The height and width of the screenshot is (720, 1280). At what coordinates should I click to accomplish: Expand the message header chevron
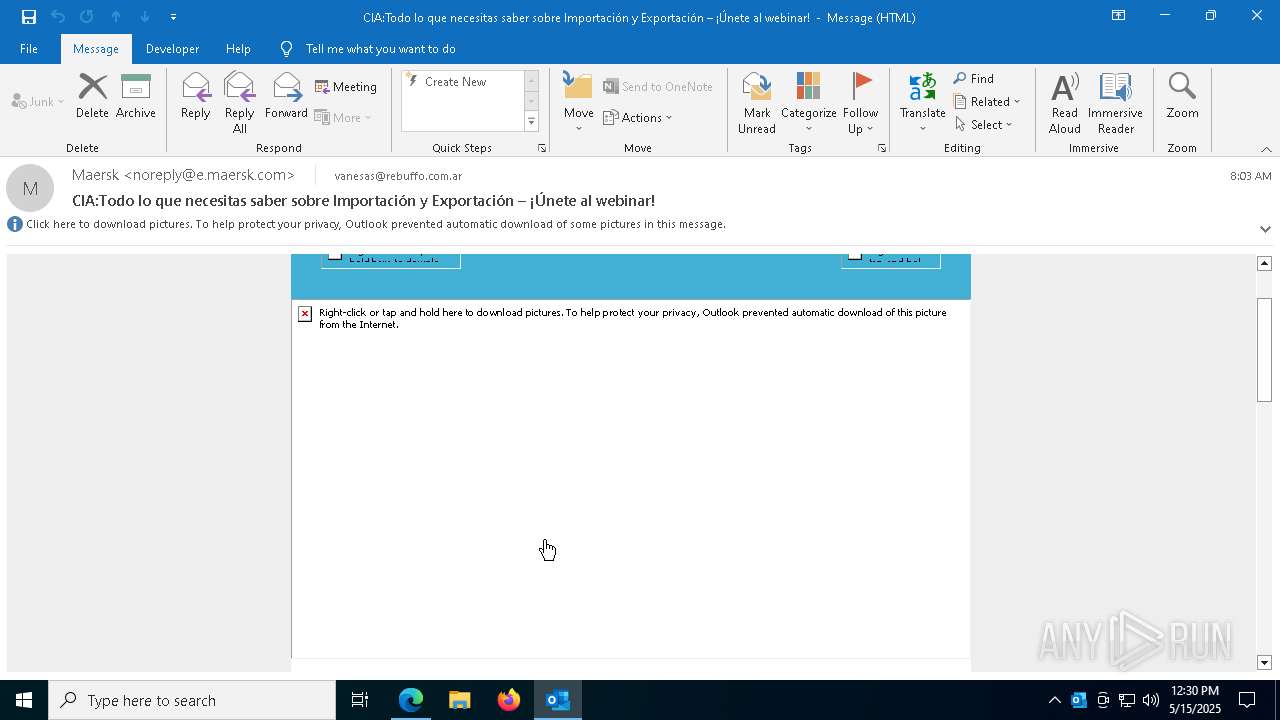1265,229
